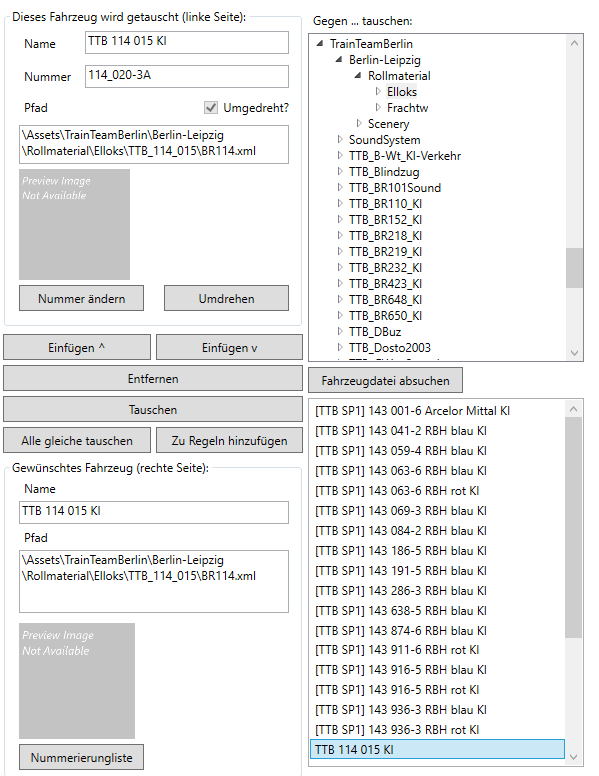
Task: Expand the Scenery tree node arrow
Action: tap(359, 123)
